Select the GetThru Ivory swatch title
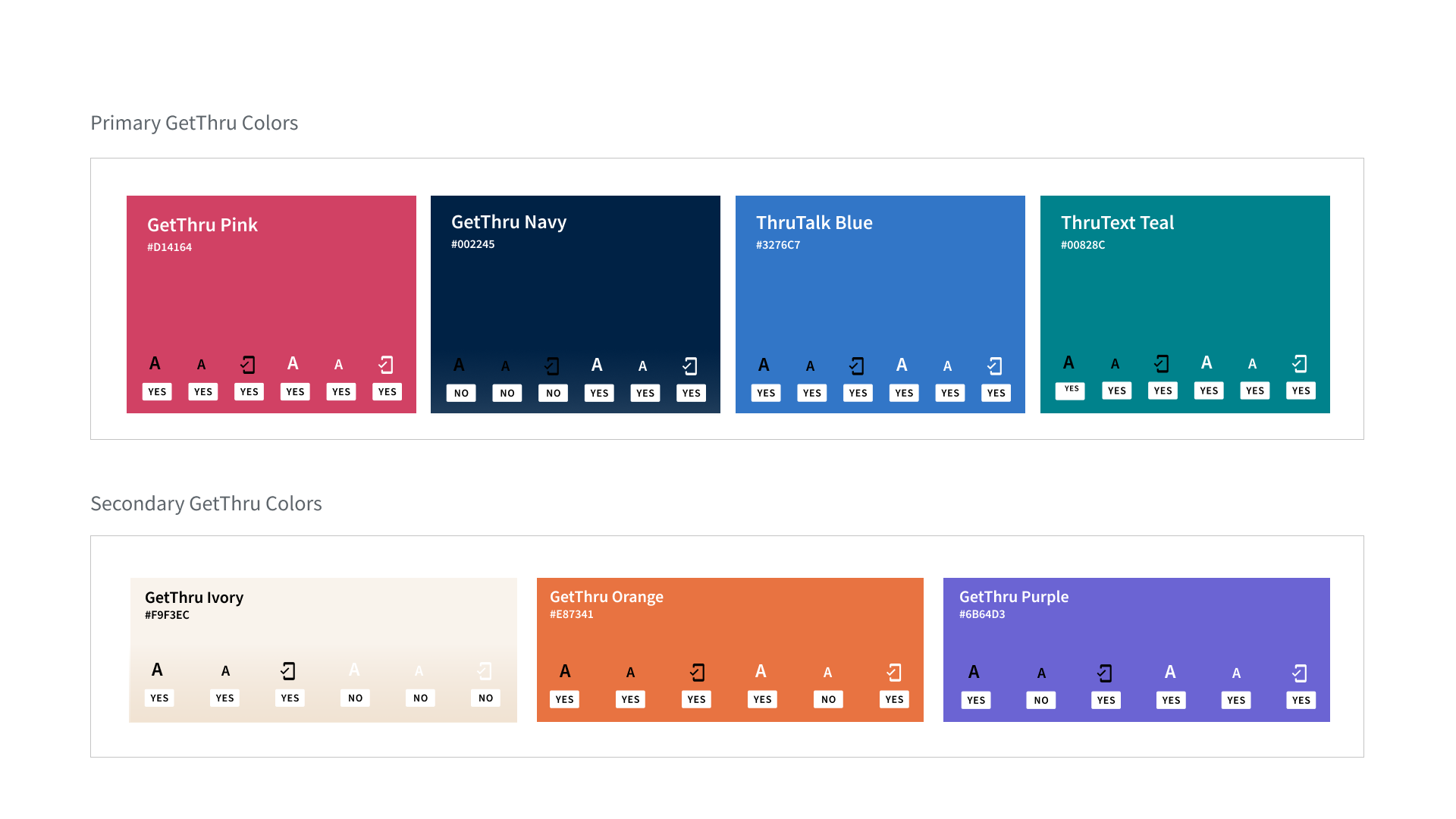1456x819 pixels. click(194, 598)
